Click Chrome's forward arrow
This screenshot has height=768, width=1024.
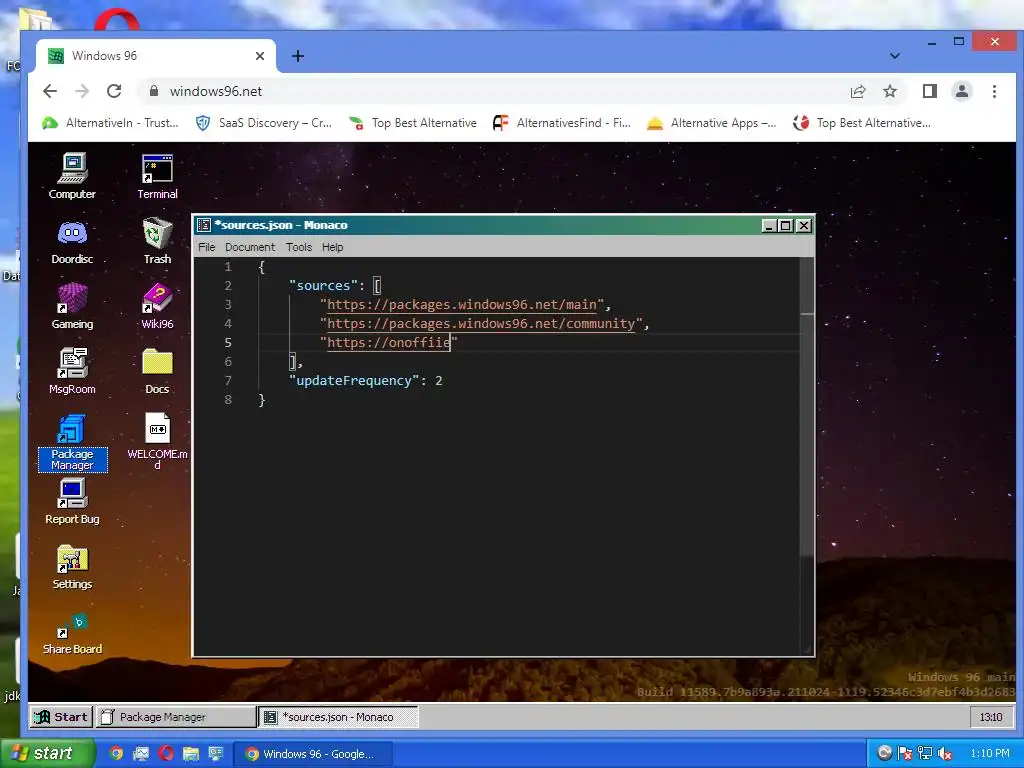point(82,91)
